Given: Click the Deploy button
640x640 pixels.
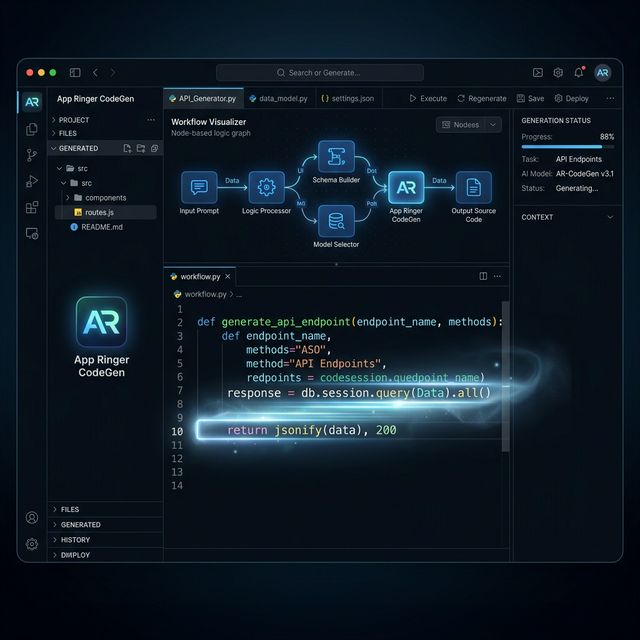Looking at the screenshot, I should [x=571, y=98].
